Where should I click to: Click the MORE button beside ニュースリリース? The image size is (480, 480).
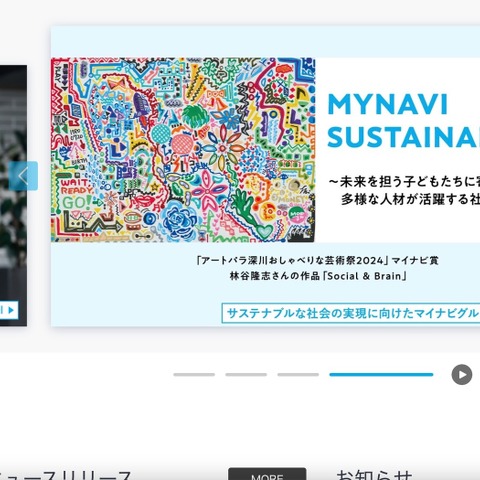[267, 474]
